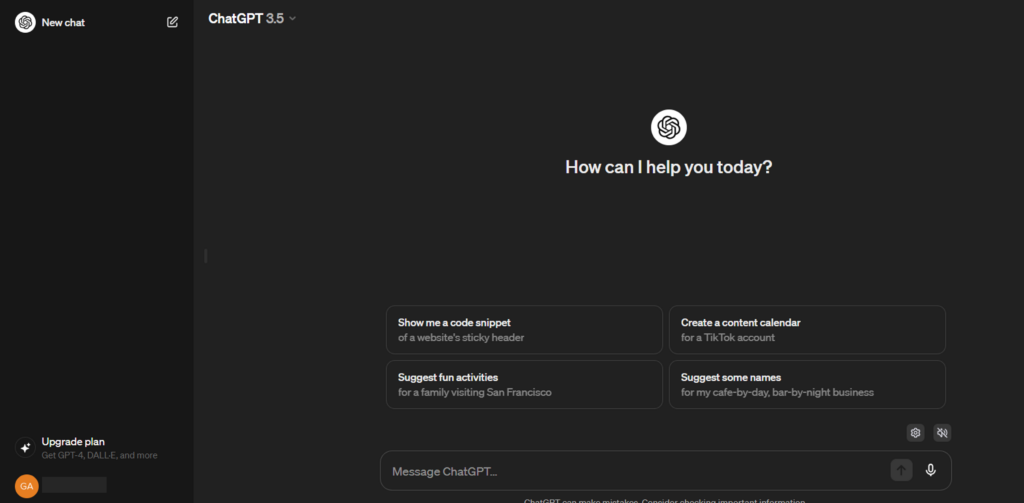1024x503 pixels.
Task: Click "Suggest some names" prompt card
Action: coord(806,384)
